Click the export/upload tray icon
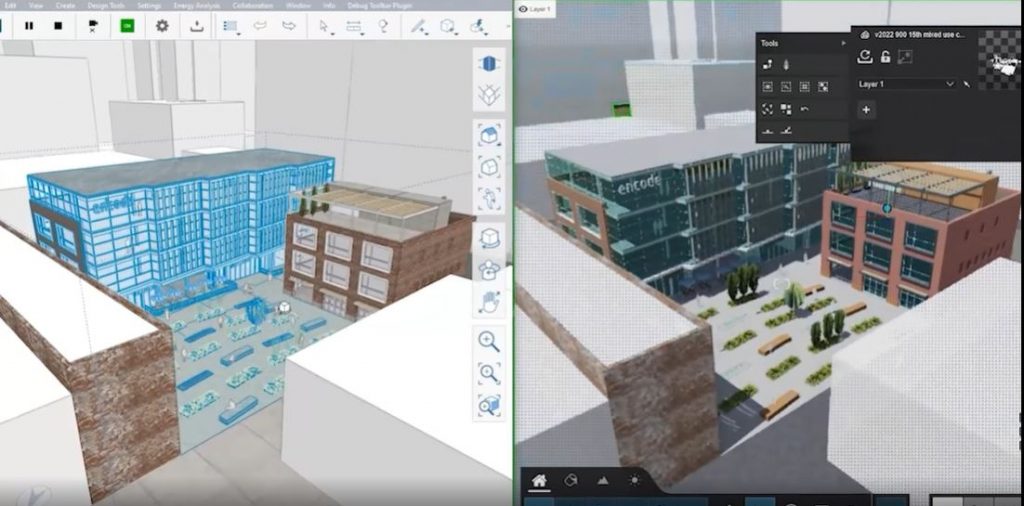1024x506 pixels. (198, 26)
